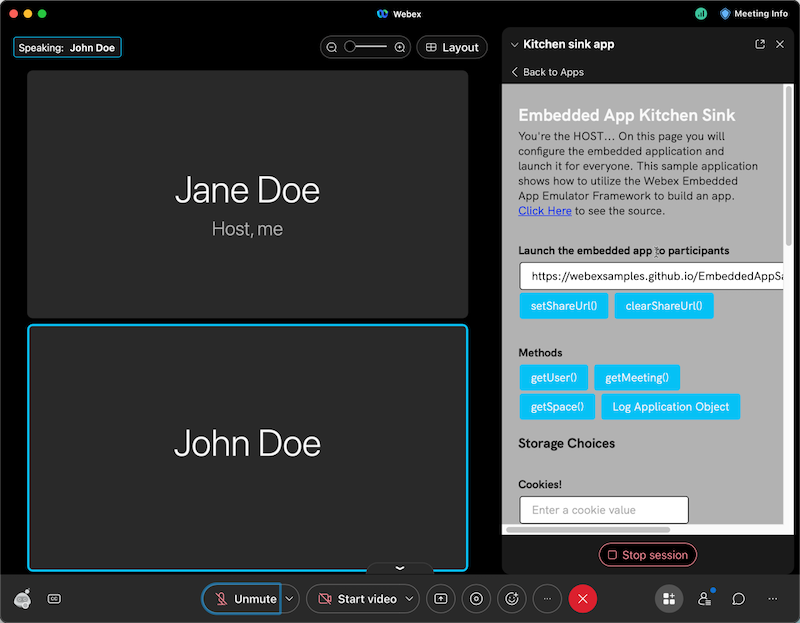The image size is (800, 623).
Task: Click the clearShareUrl() button
Action: click(x=664, y=306)
